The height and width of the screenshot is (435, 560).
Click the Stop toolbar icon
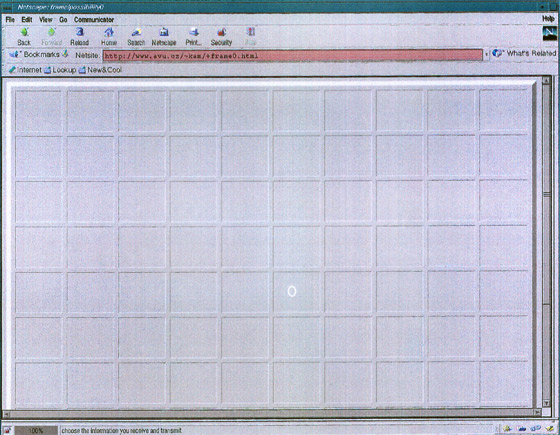(x=251, y=36)
